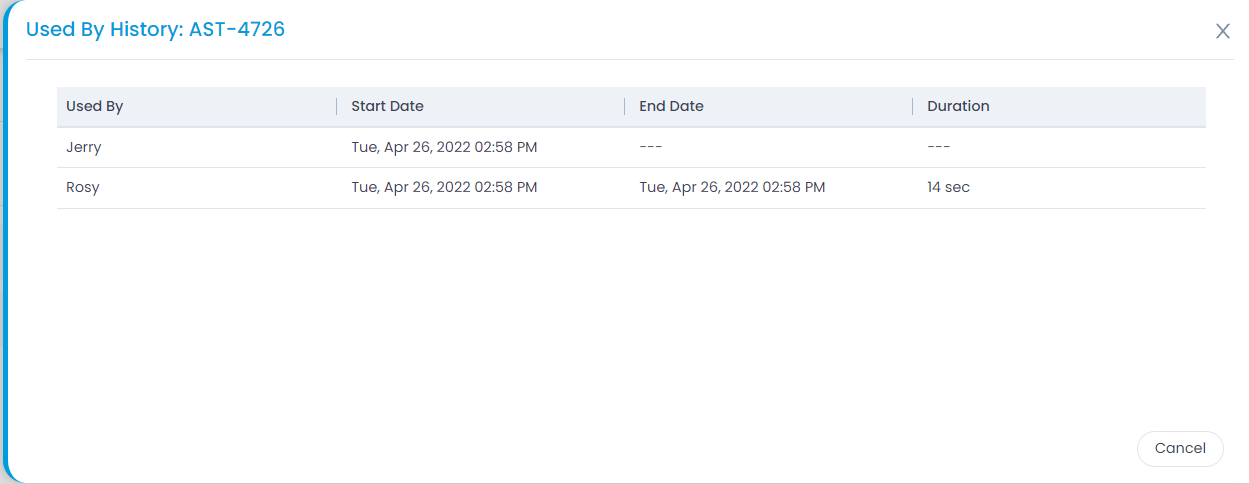Click Rosy's end date value

point(732,187)
